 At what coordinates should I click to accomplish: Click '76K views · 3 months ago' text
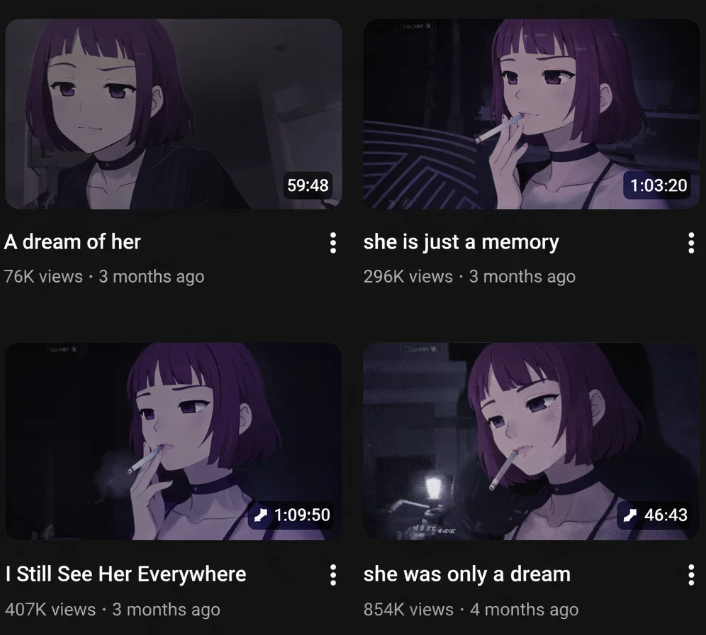click(x=104, y=277)
